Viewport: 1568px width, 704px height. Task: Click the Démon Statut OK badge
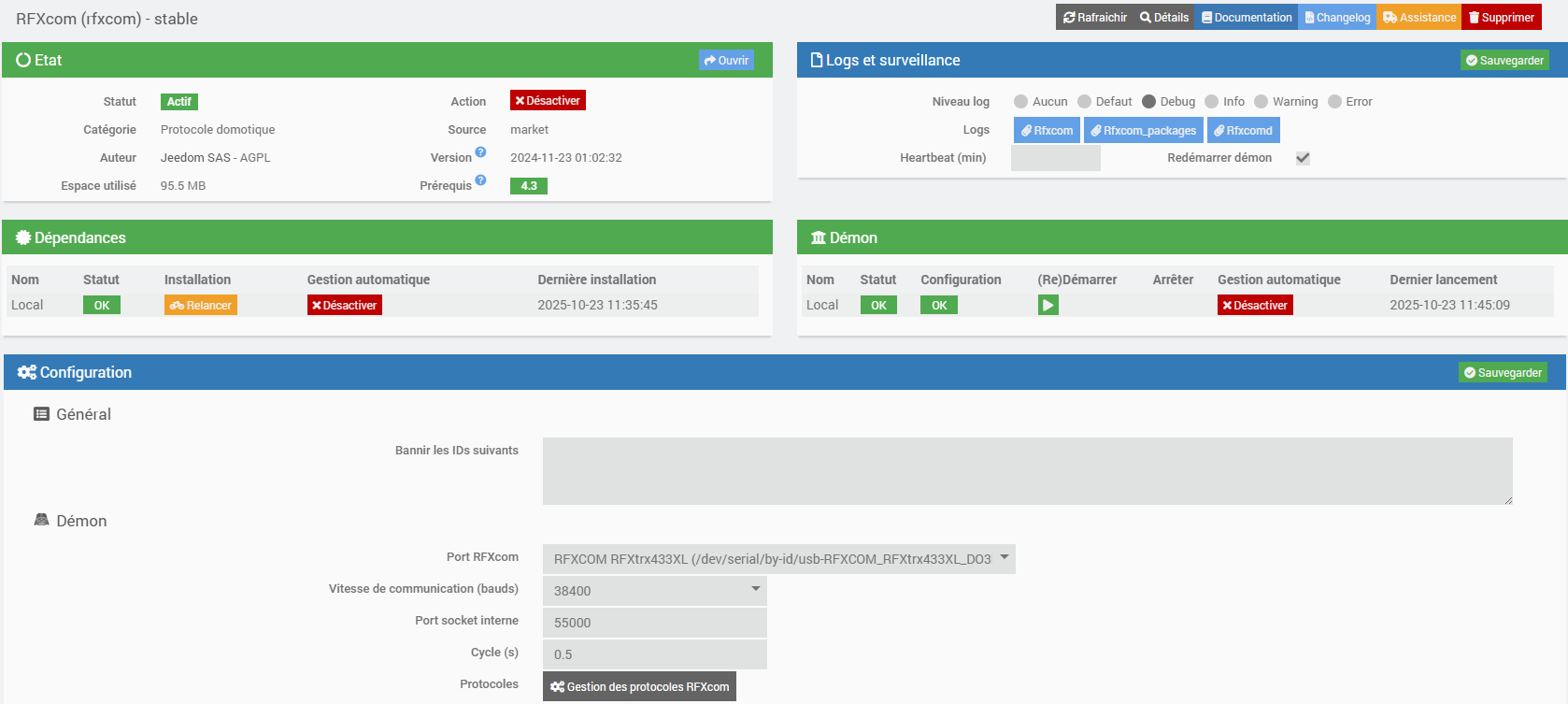click(878, 305)
